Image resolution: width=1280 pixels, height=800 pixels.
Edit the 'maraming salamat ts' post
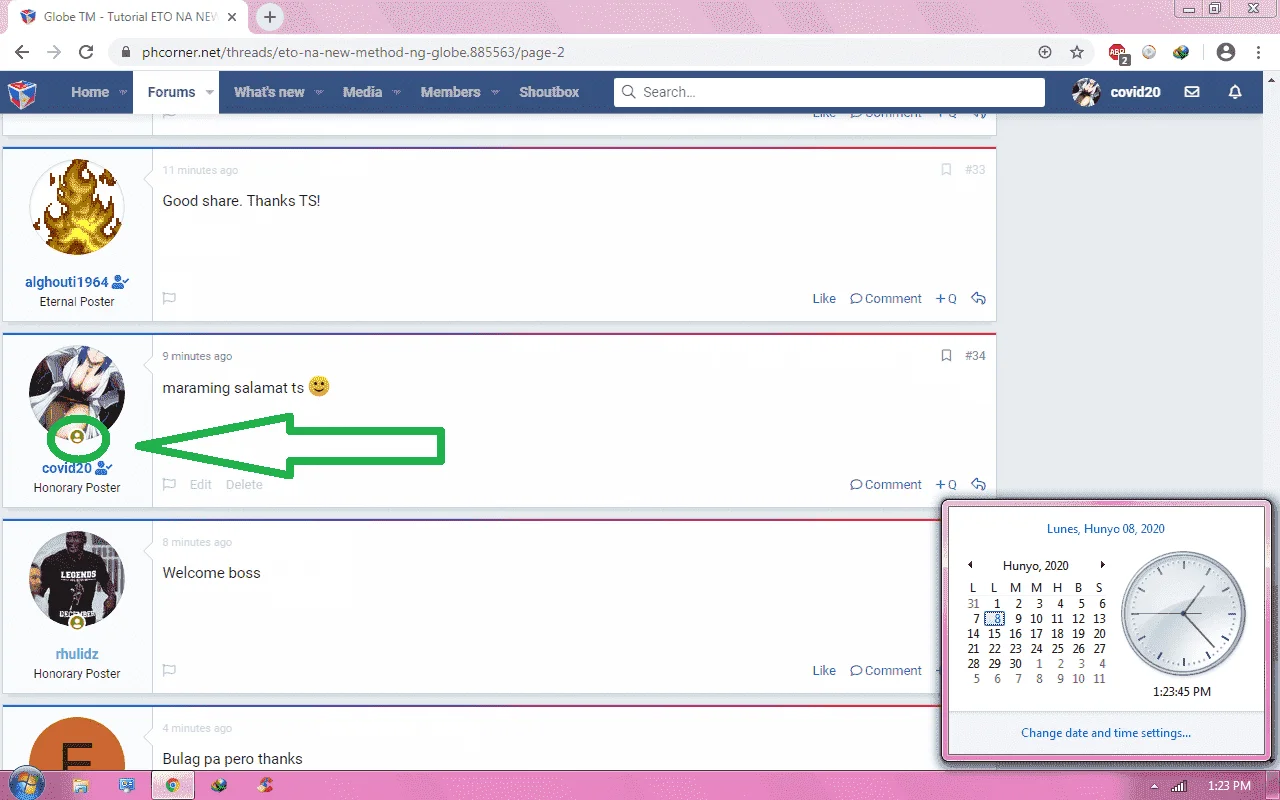pyautogui.click(x=201, y=484)
